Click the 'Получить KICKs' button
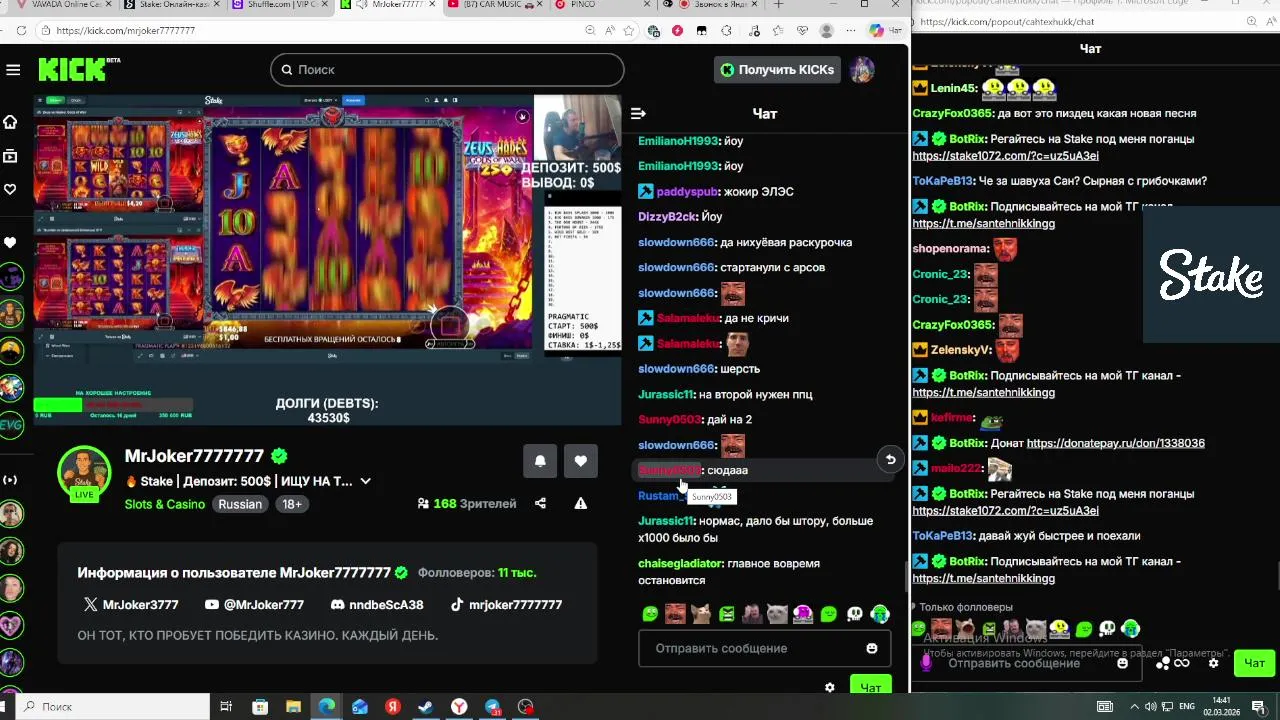Viewport: 1280px width, 720px height. tap(776, 70)
